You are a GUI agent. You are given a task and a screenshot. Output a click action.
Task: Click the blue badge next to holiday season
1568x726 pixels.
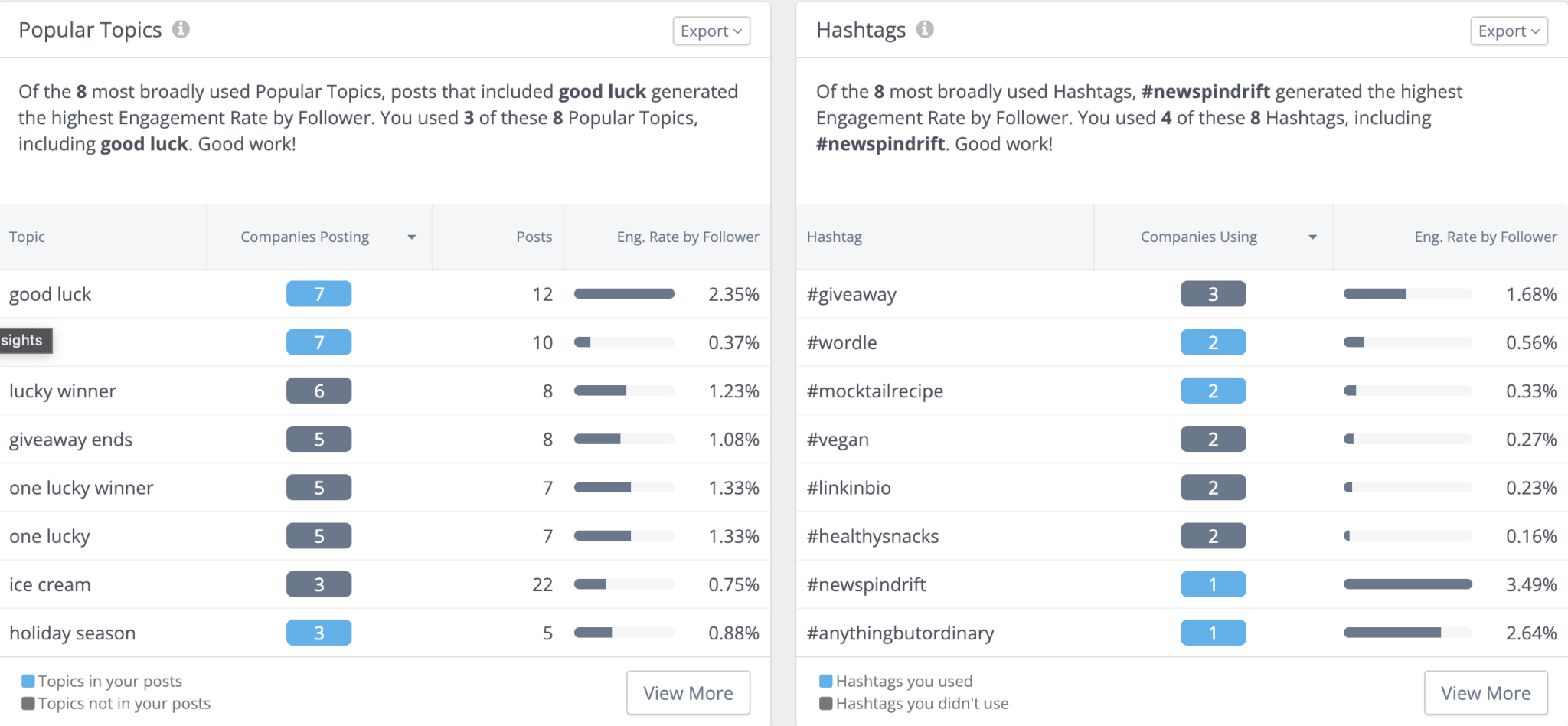(x=318, y=633)
